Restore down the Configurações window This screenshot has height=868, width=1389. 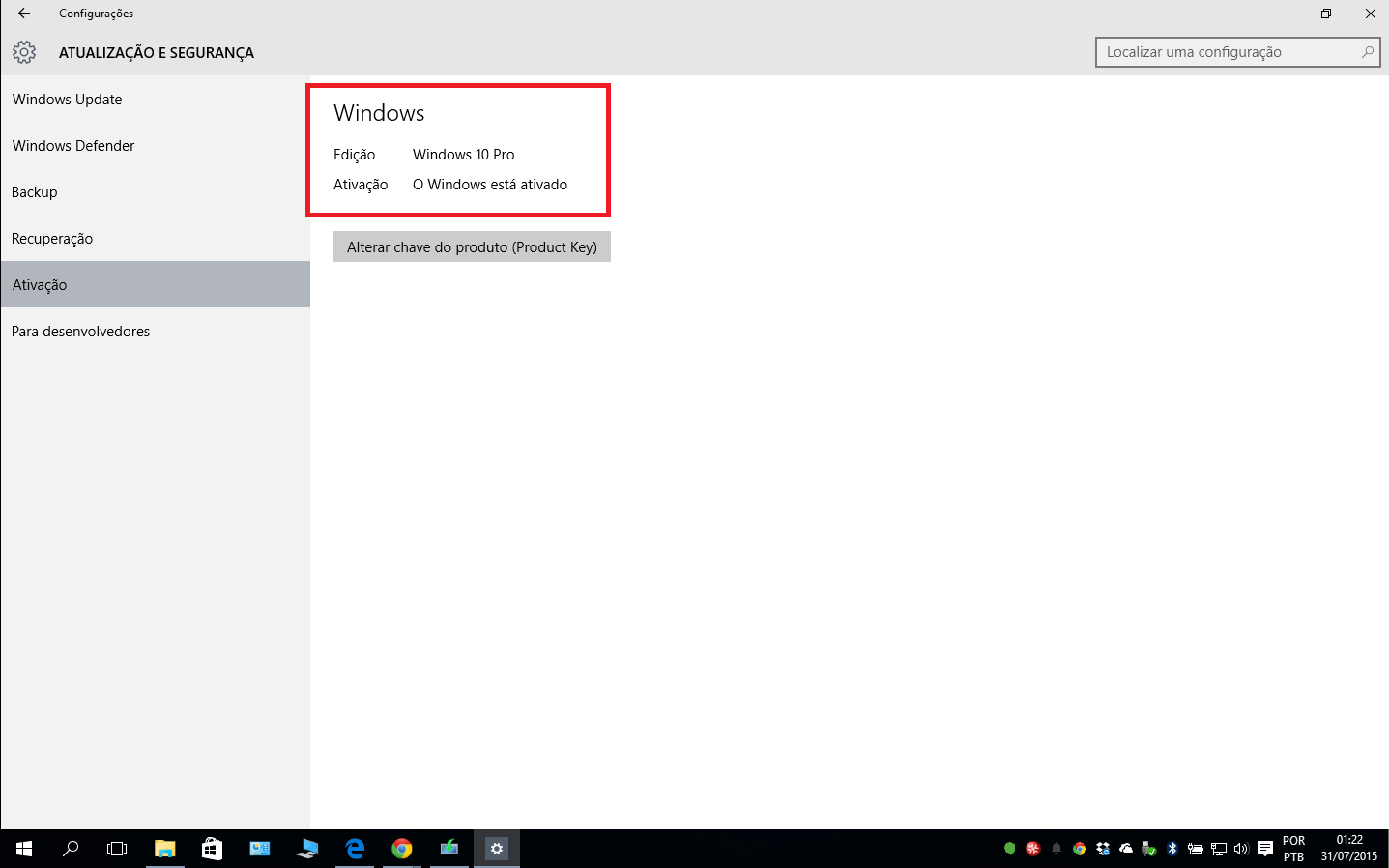(1326, 14)
